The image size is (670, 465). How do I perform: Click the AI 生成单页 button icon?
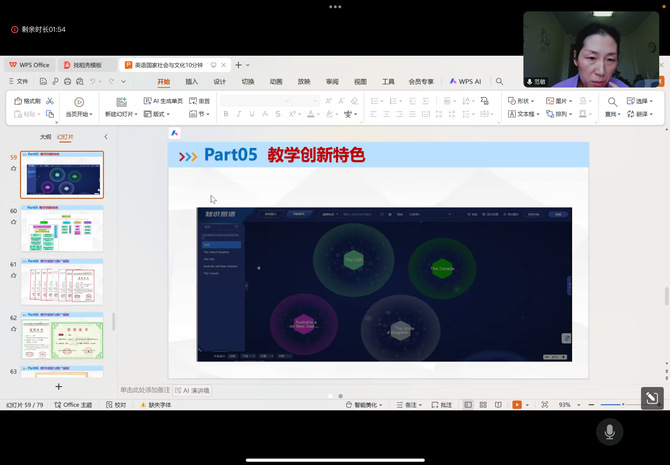coord(148,101)
